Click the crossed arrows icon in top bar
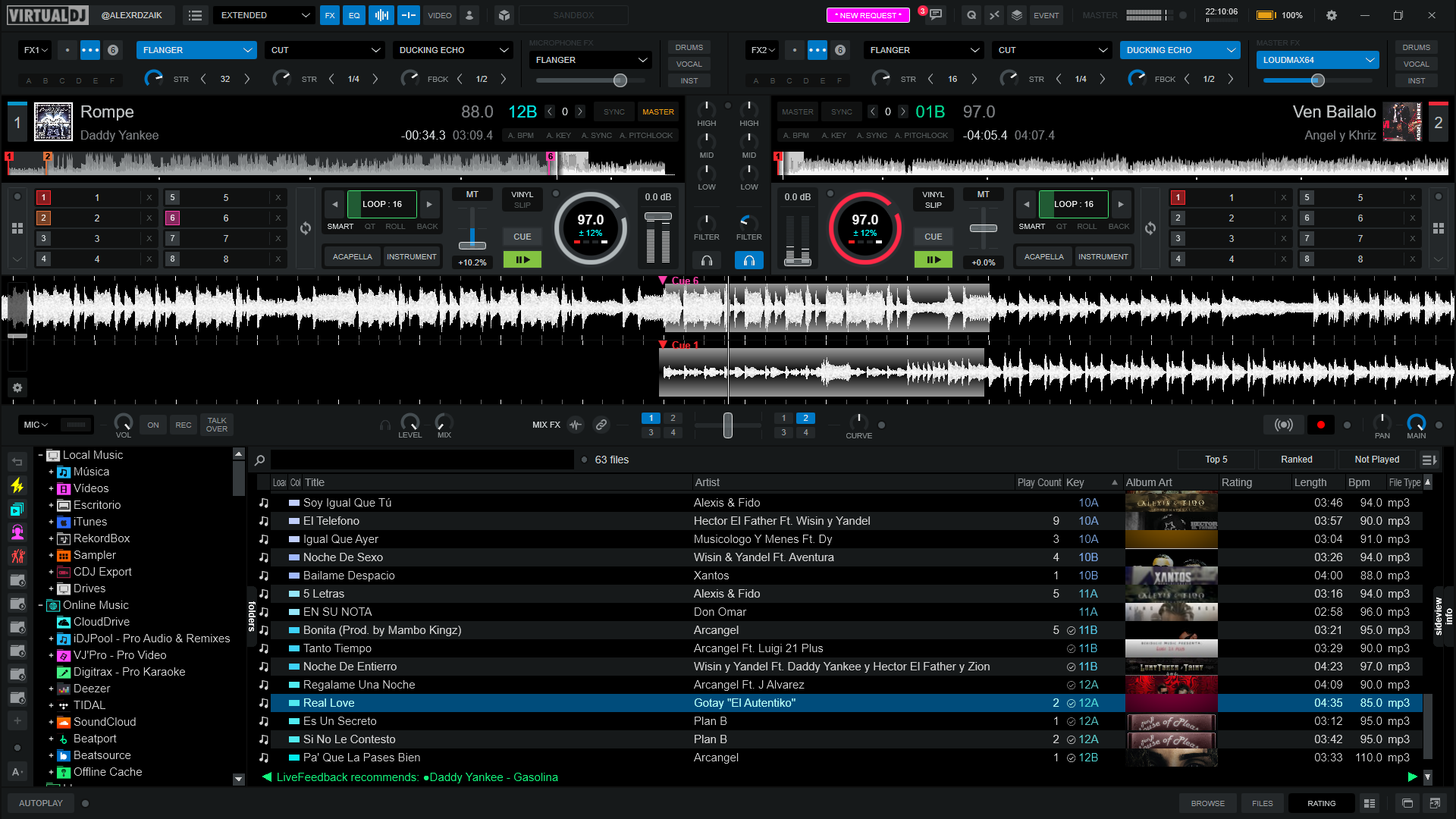The image size is (1456, 819). (994, 15)
